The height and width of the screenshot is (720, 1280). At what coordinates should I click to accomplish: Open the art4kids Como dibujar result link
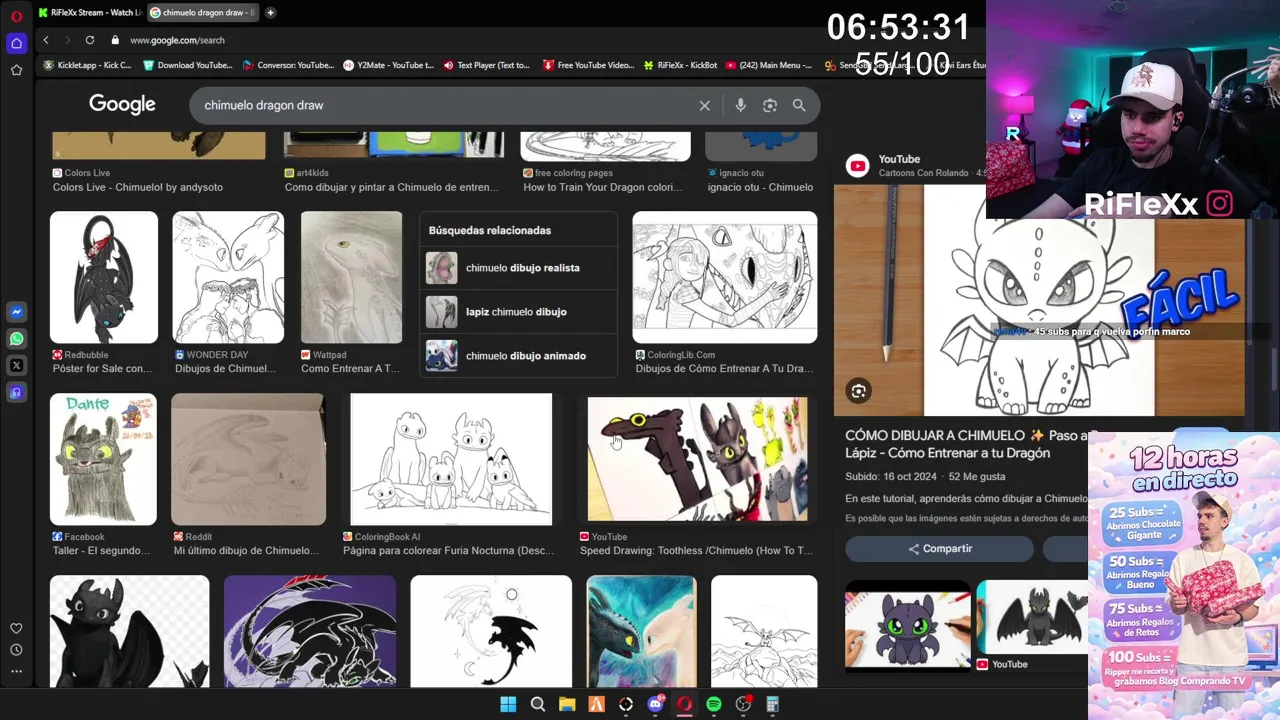[x=391, y=187]
